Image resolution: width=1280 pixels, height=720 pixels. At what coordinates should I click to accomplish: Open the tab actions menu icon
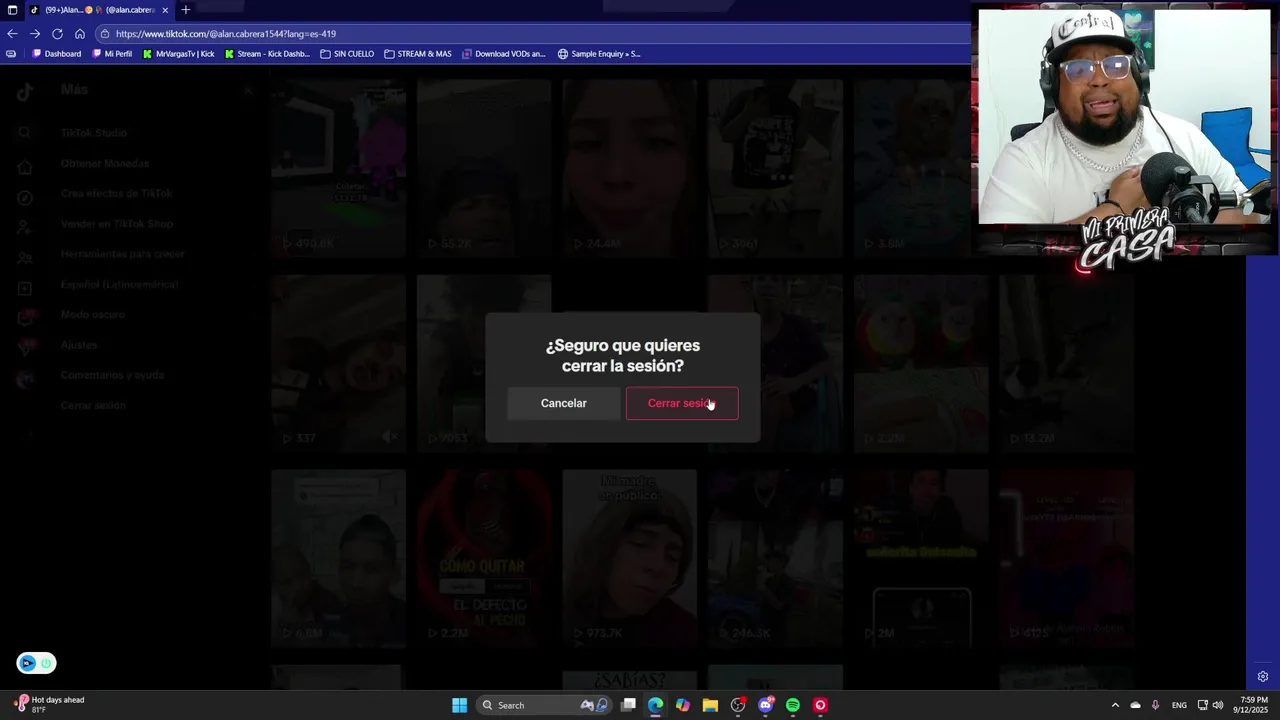coord(12,10)
